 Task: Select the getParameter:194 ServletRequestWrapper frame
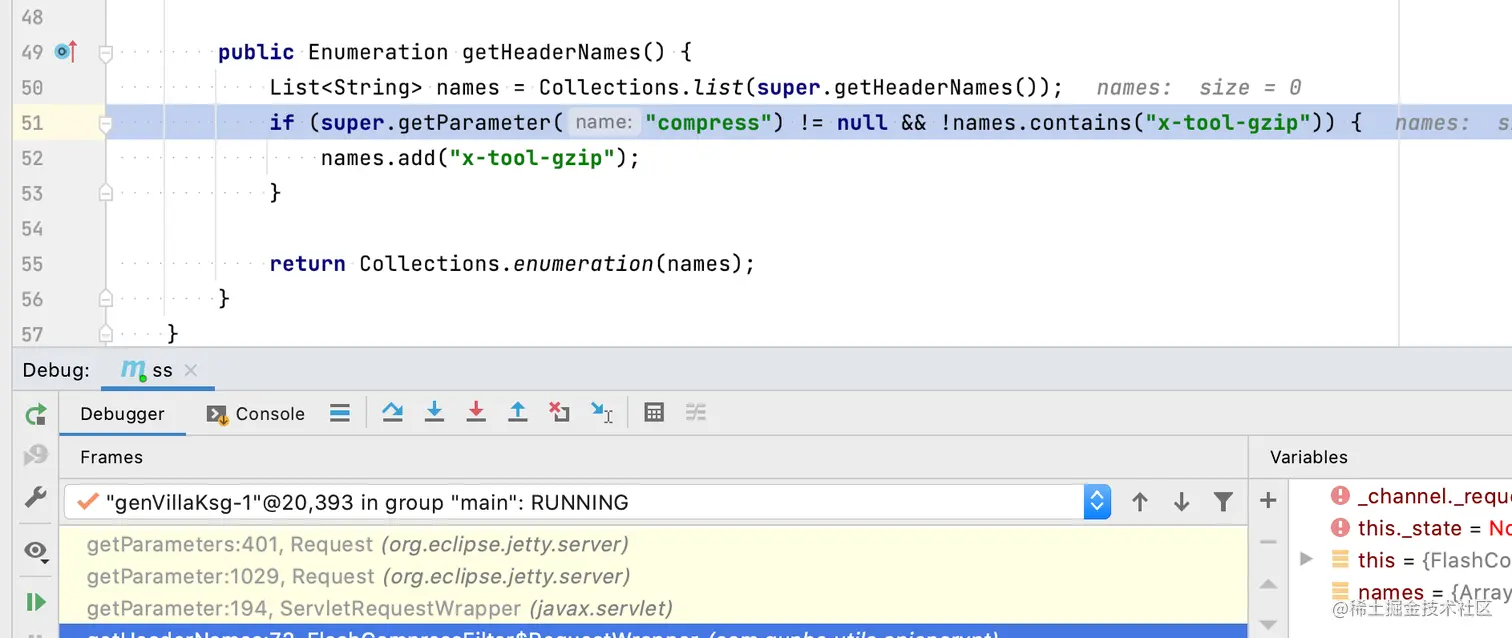[x=653, y=608]
